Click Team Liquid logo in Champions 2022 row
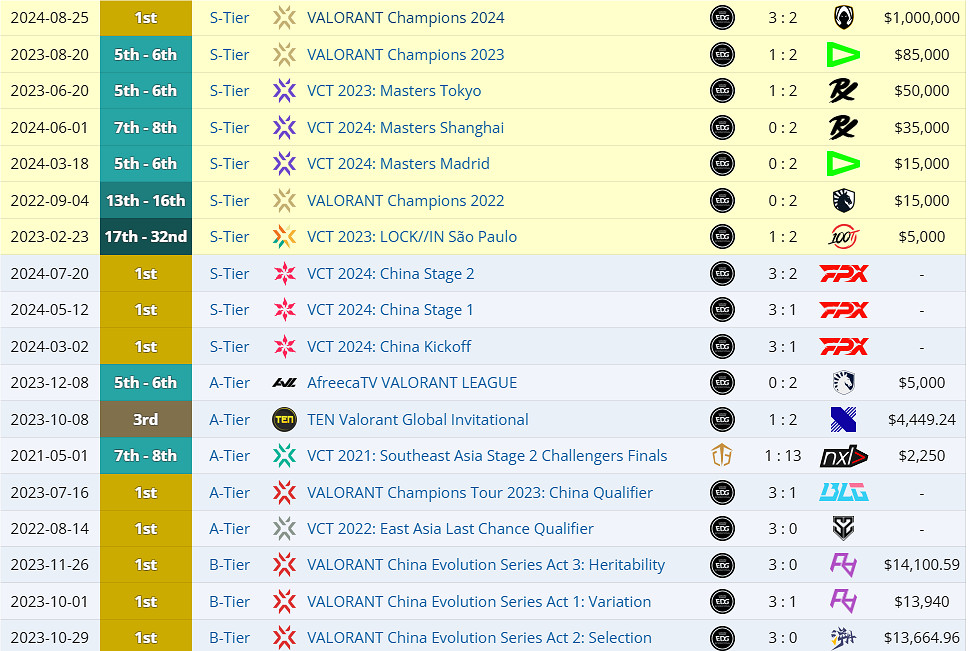The image size is (970, 651). pyautogui.click(x=843, y=201)
